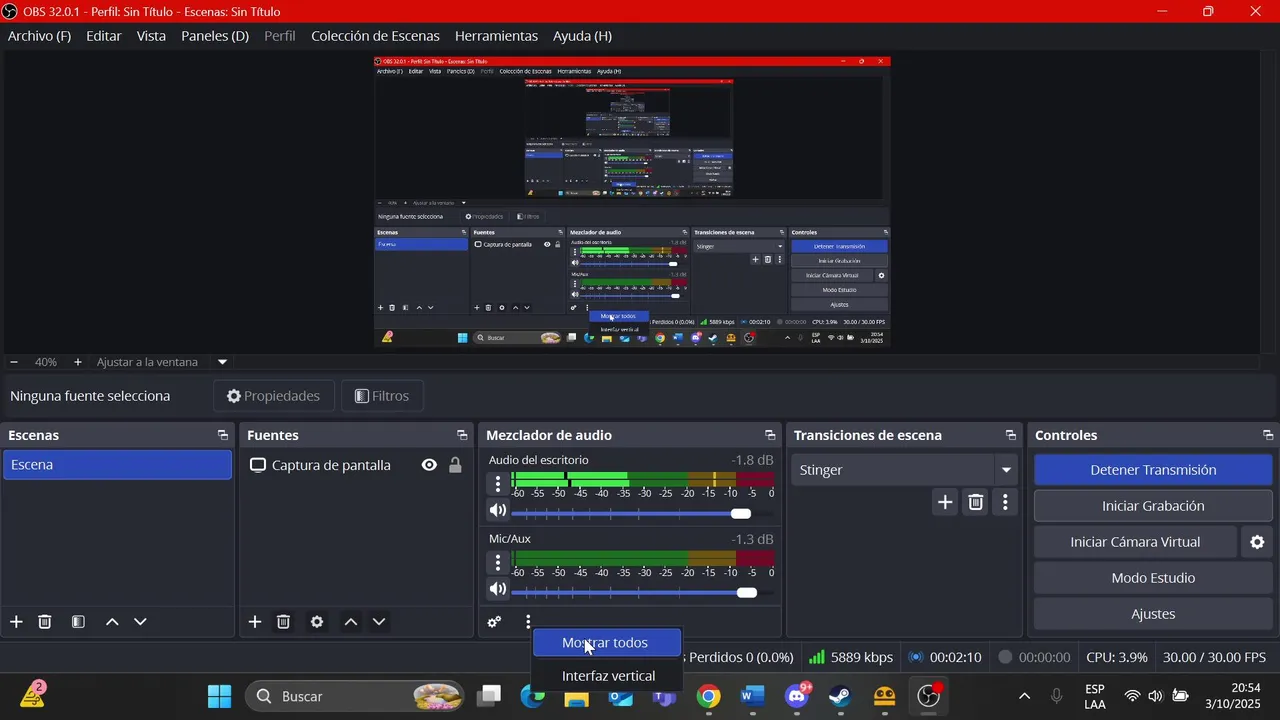1280x720 pixels.
Task: Undock the Mezclador de audio panel
Action: [770, 435]
